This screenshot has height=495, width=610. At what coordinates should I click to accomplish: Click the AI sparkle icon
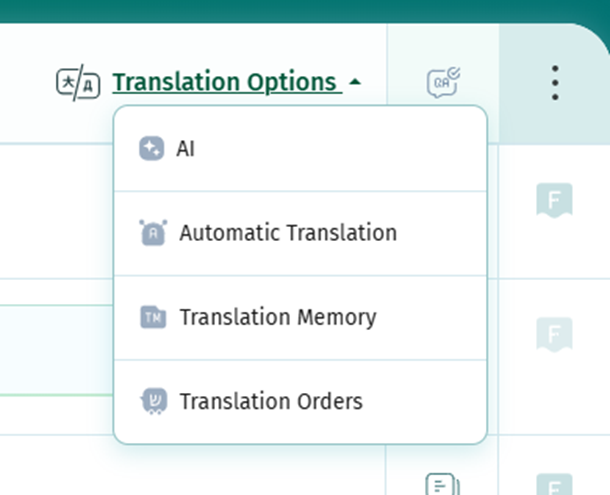(151, 149)
